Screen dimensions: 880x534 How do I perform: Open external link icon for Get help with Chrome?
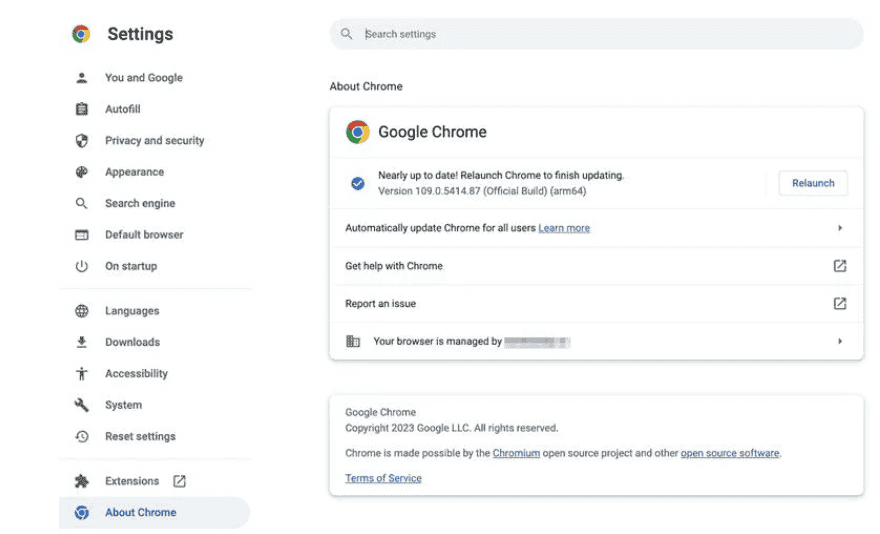tap(840, 266)
